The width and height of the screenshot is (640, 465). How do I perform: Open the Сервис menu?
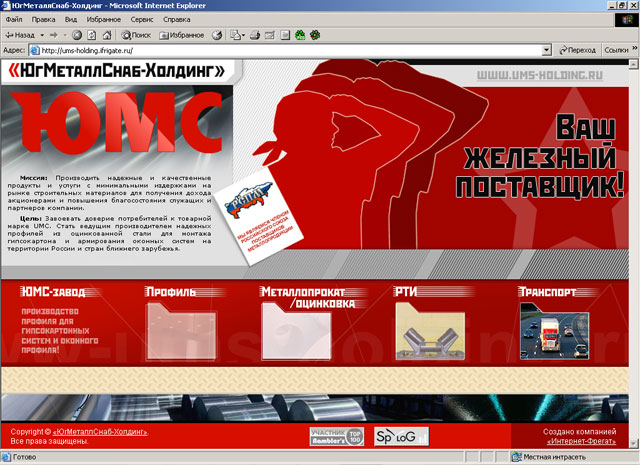[142, 19]
